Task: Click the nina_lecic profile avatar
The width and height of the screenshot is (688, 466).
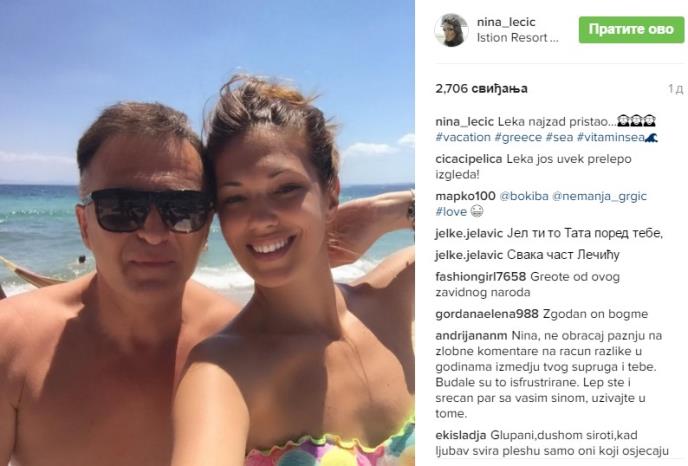Action: [452, 30]
